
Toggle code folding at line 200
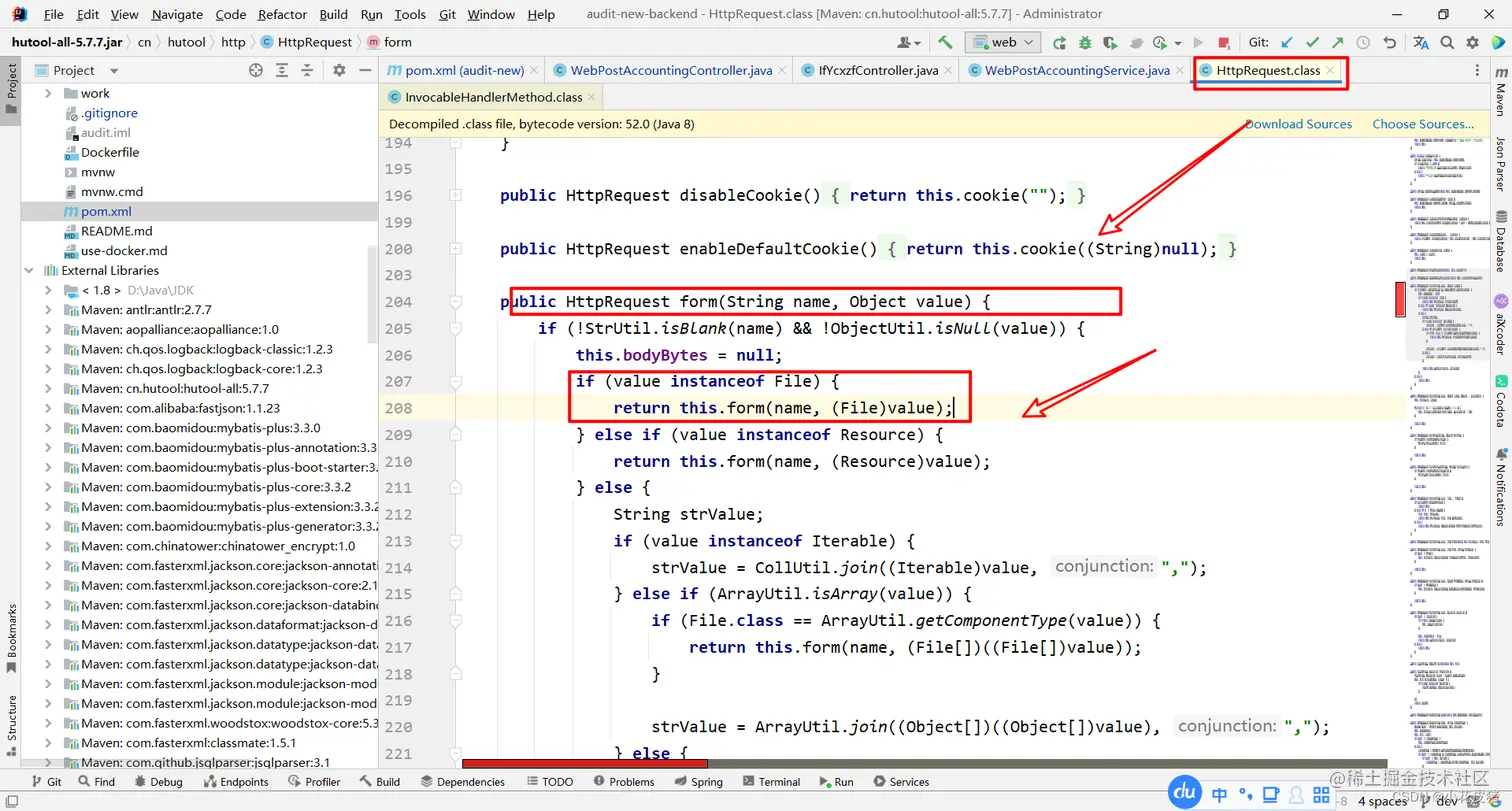tap(456, 249)
